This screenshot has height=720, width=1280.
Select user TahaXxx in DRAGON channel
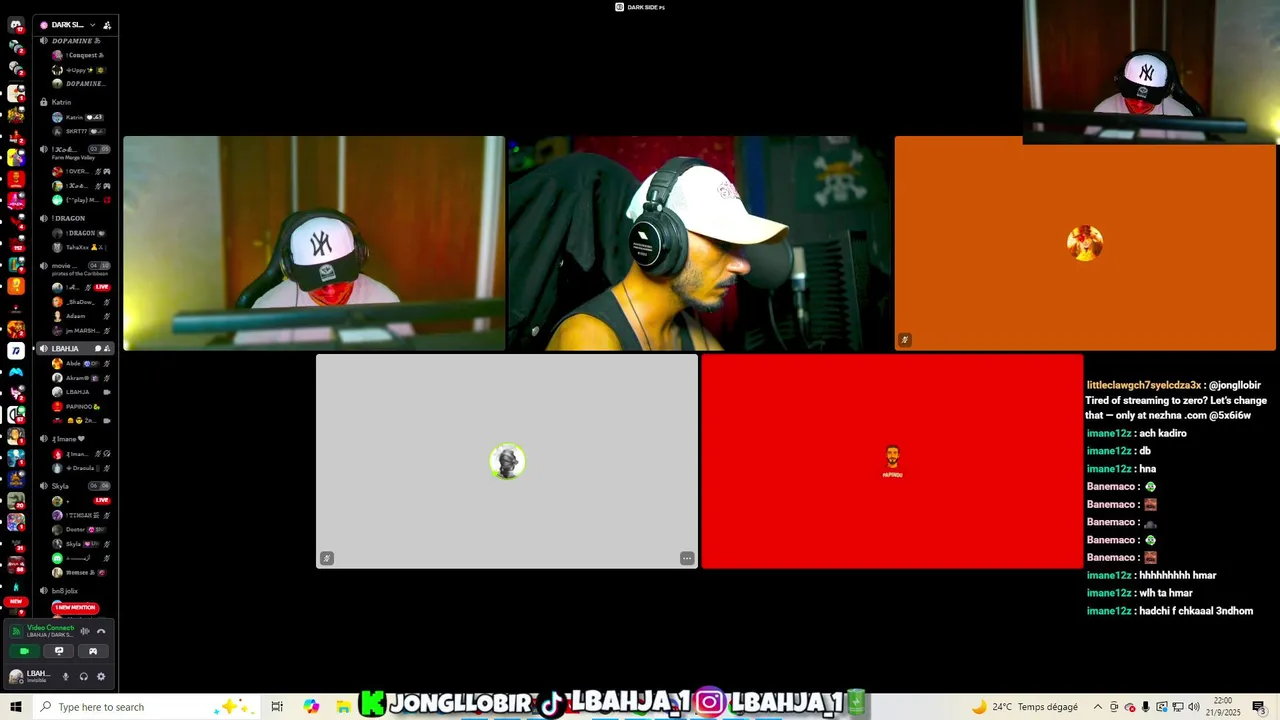coord(80,247)
